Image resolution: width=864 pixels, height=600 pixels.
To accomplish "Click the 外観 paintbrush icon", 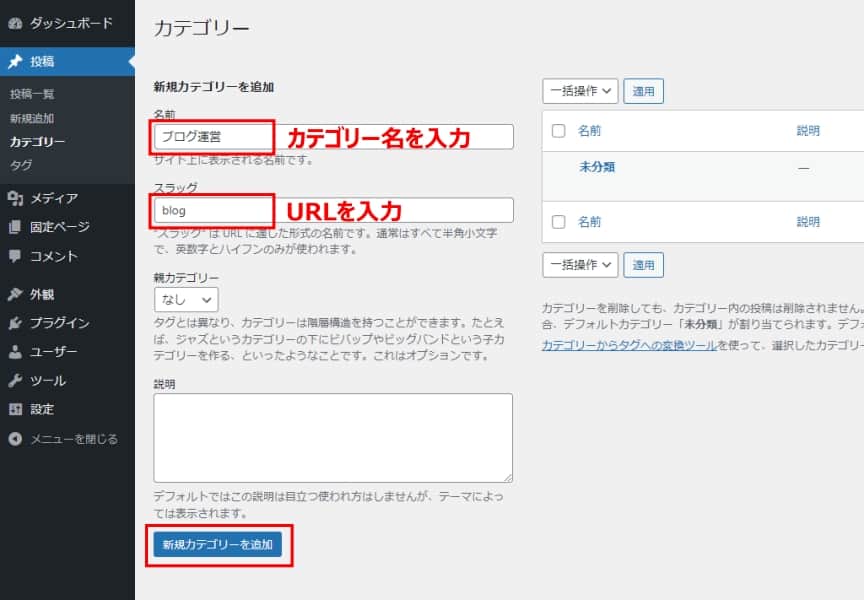I will tap(15, 295).
